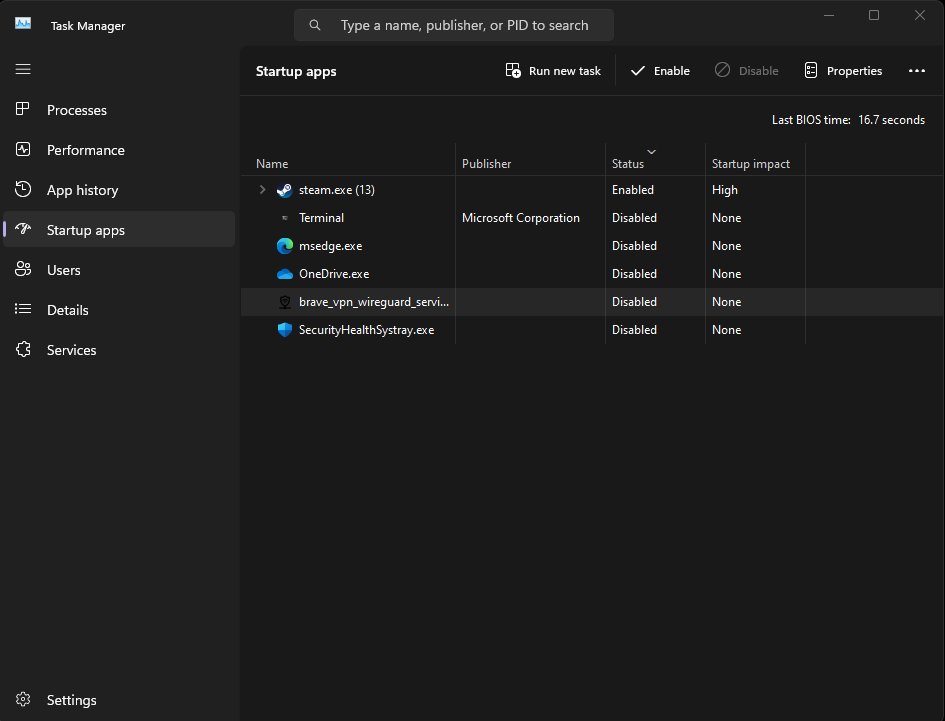Viewport: 945px width, 721px height.
Task: Click the name, publisher, PID search field
Action: pyautogui.click(x=454, y=25)
